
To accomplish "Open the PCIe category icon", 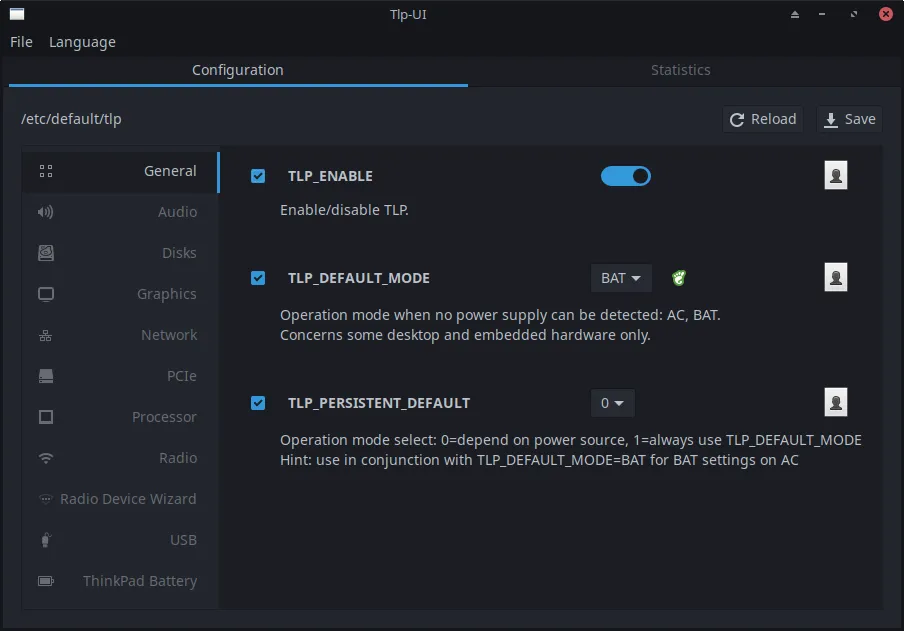I will coord(46,376).
